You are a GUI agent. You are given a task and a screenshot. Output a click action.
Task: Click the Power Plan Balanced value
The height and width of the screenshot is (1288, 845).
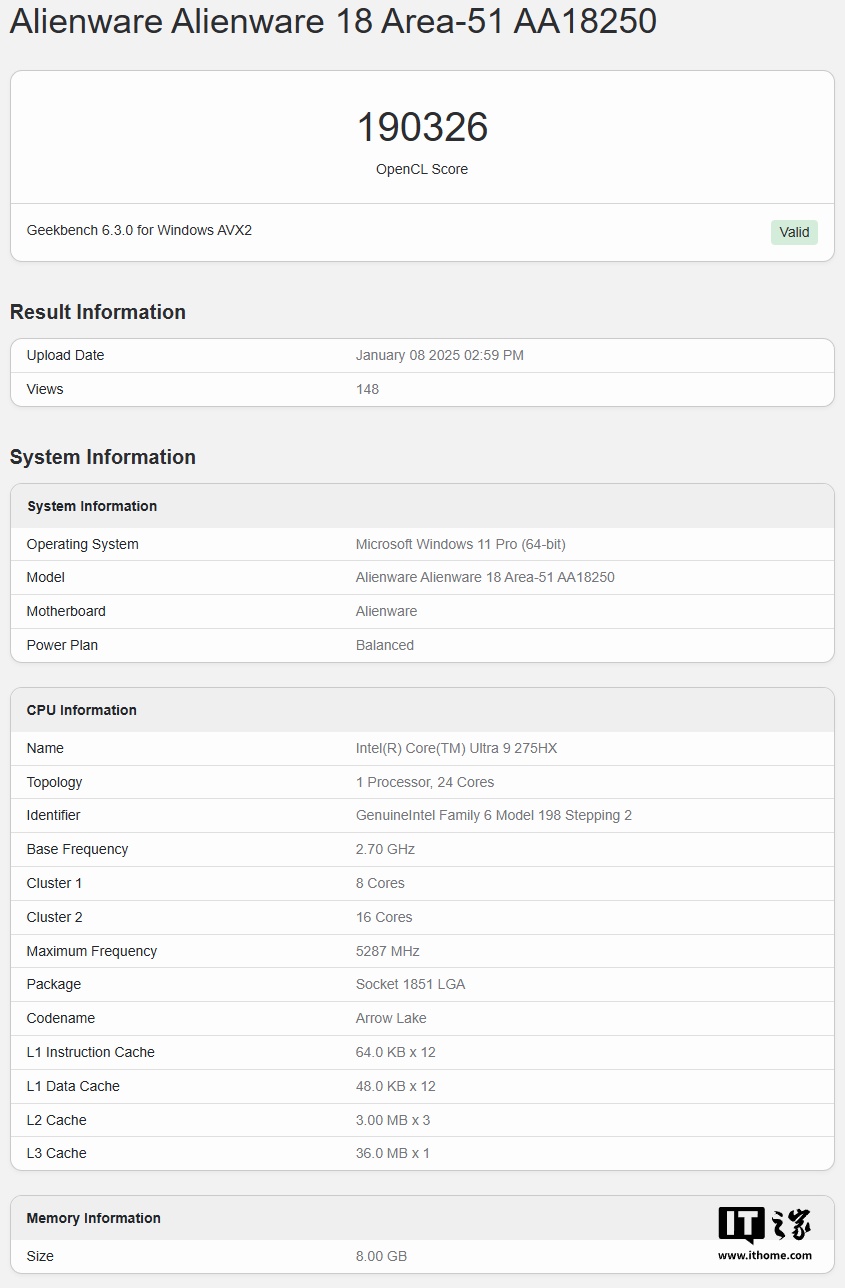pyautogui.click(x=384, y=645)
